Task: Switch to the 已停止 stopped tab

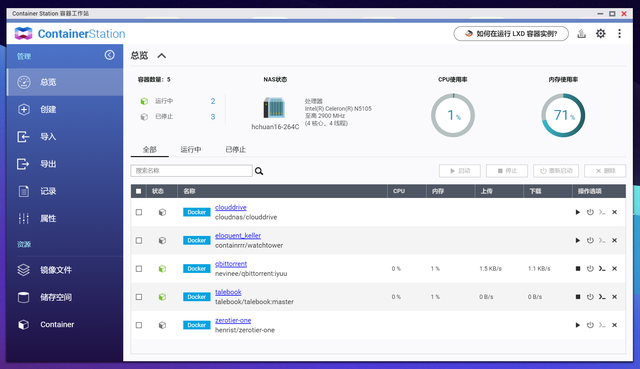Action: (236, 149)
